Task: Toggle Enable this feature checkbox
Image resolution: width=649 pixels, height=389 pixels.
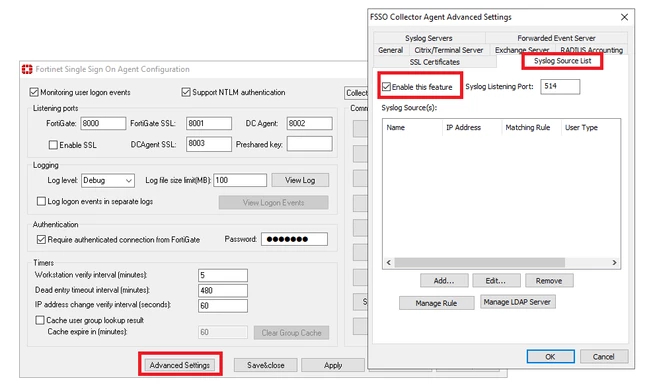Action: pos(387,86)
